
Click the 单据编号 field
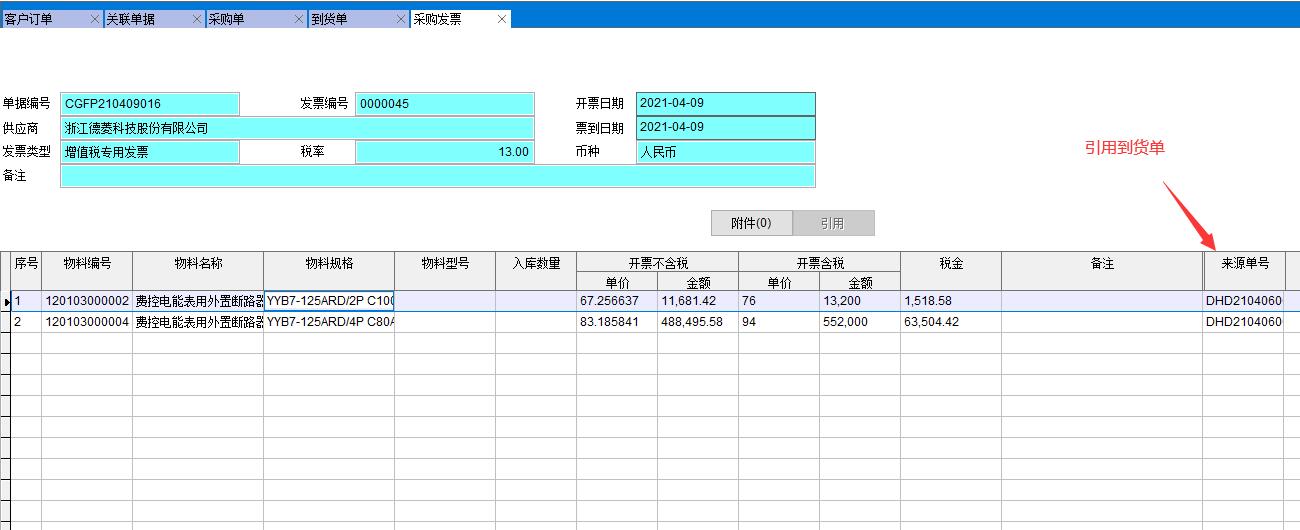coord(150,104)
